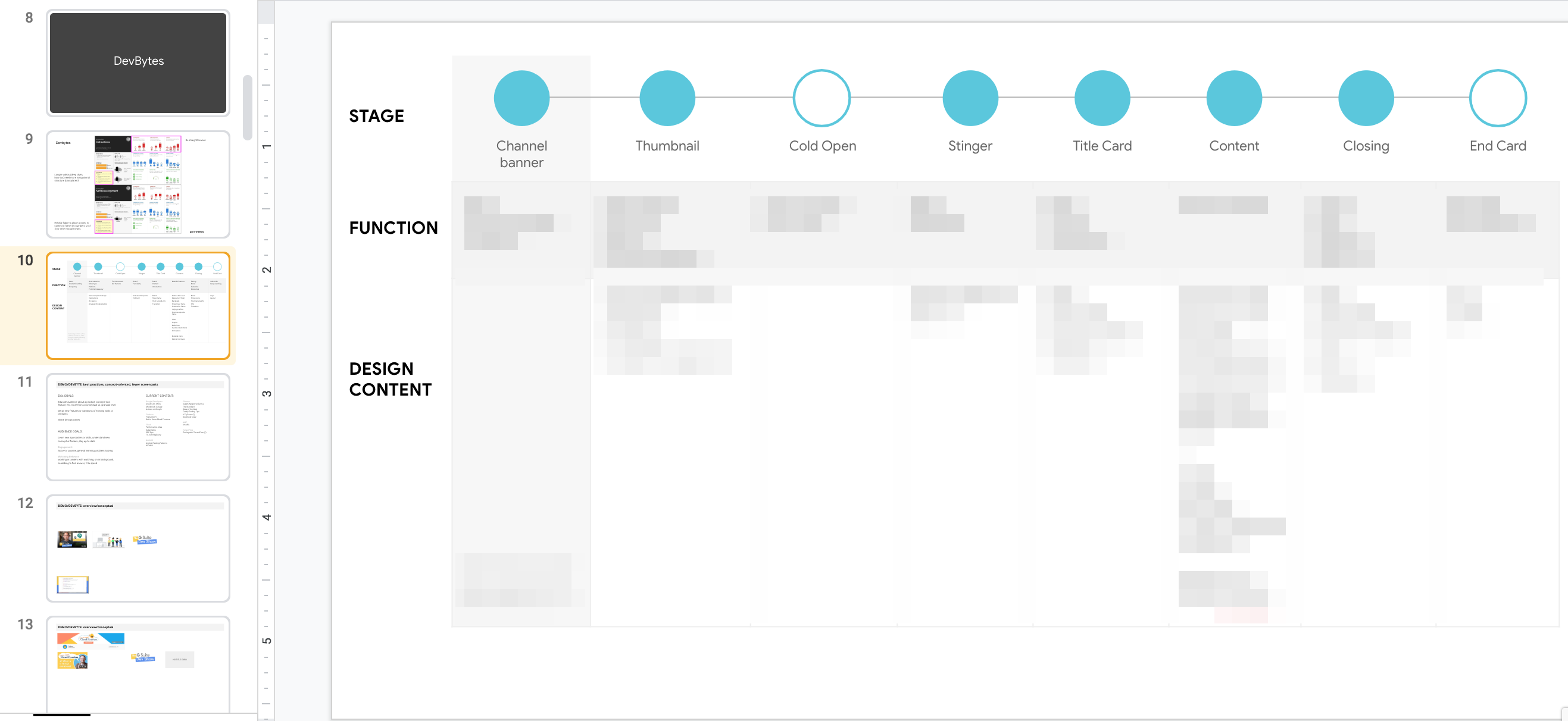Select the FUNCTION row heading text

393,228
